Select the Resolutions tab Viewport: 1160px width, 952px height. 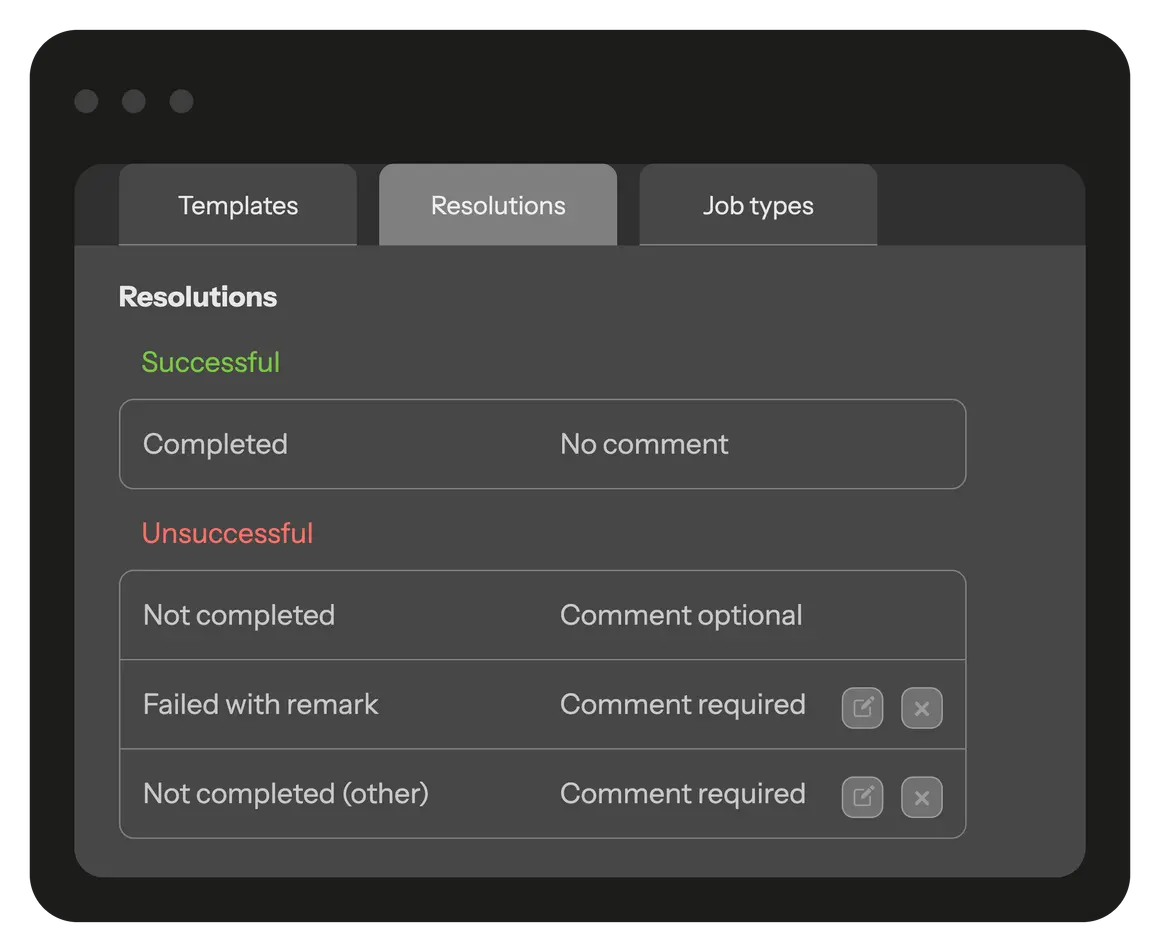point(498,206)
